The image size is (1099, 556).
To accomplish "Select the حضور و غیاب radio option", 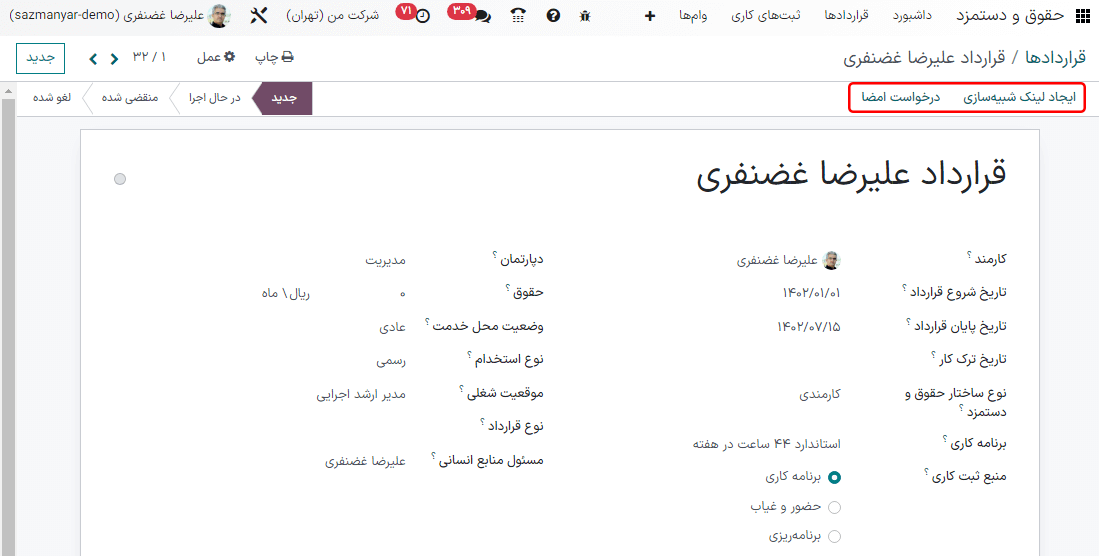I will pyautogui.click(x=834, y=507).
